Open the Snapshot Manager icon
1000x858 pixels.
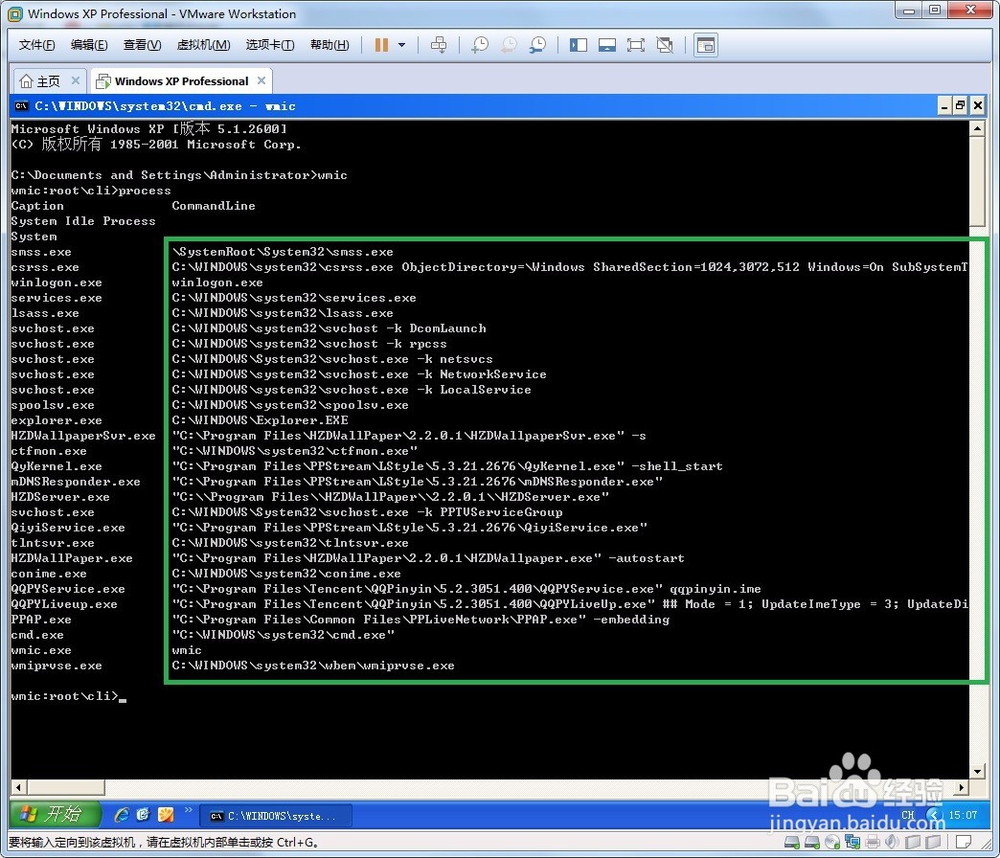coord(538,45)
